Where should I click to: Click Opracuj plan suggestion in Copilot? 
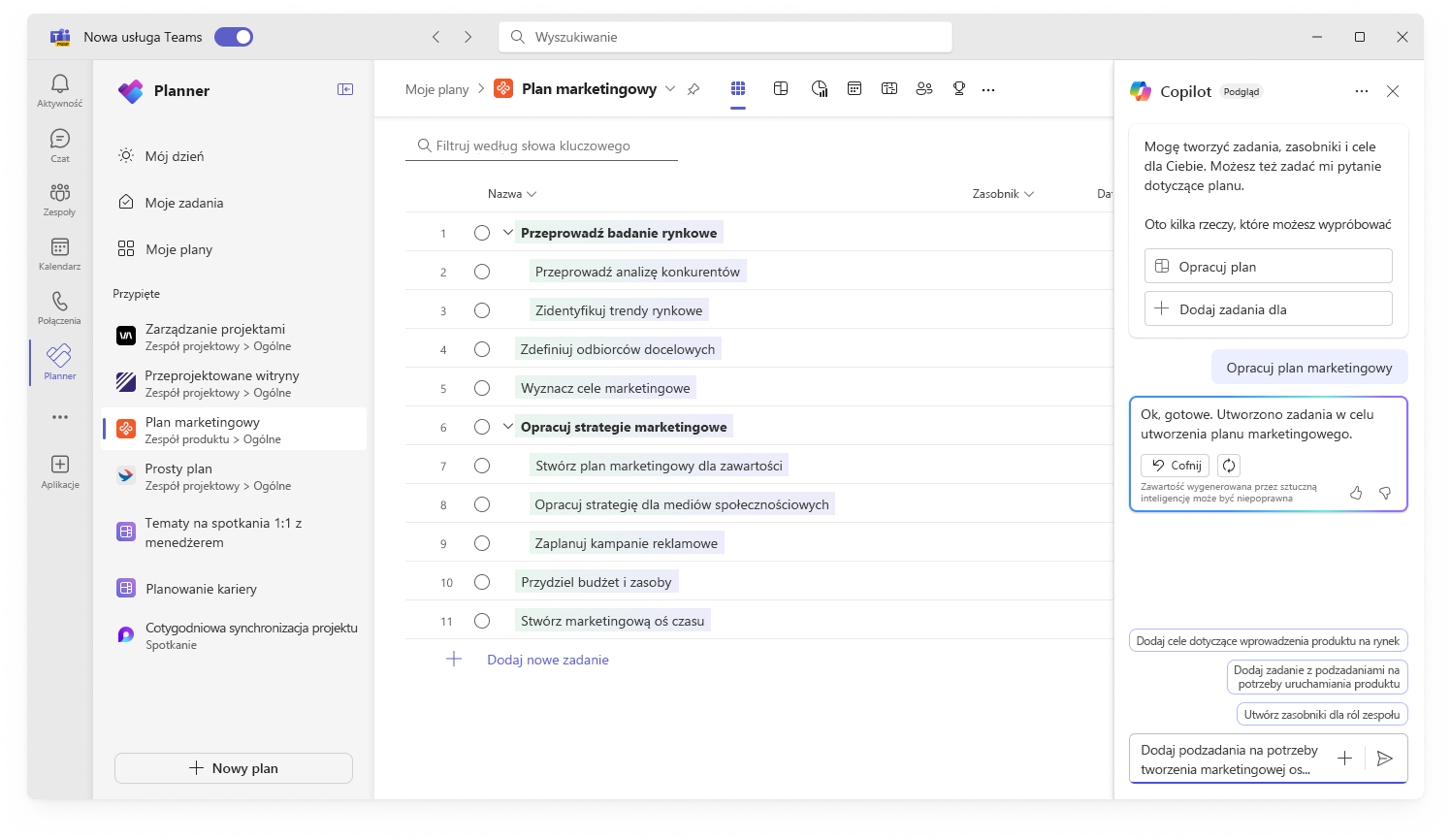click(x=1269, y=267)
